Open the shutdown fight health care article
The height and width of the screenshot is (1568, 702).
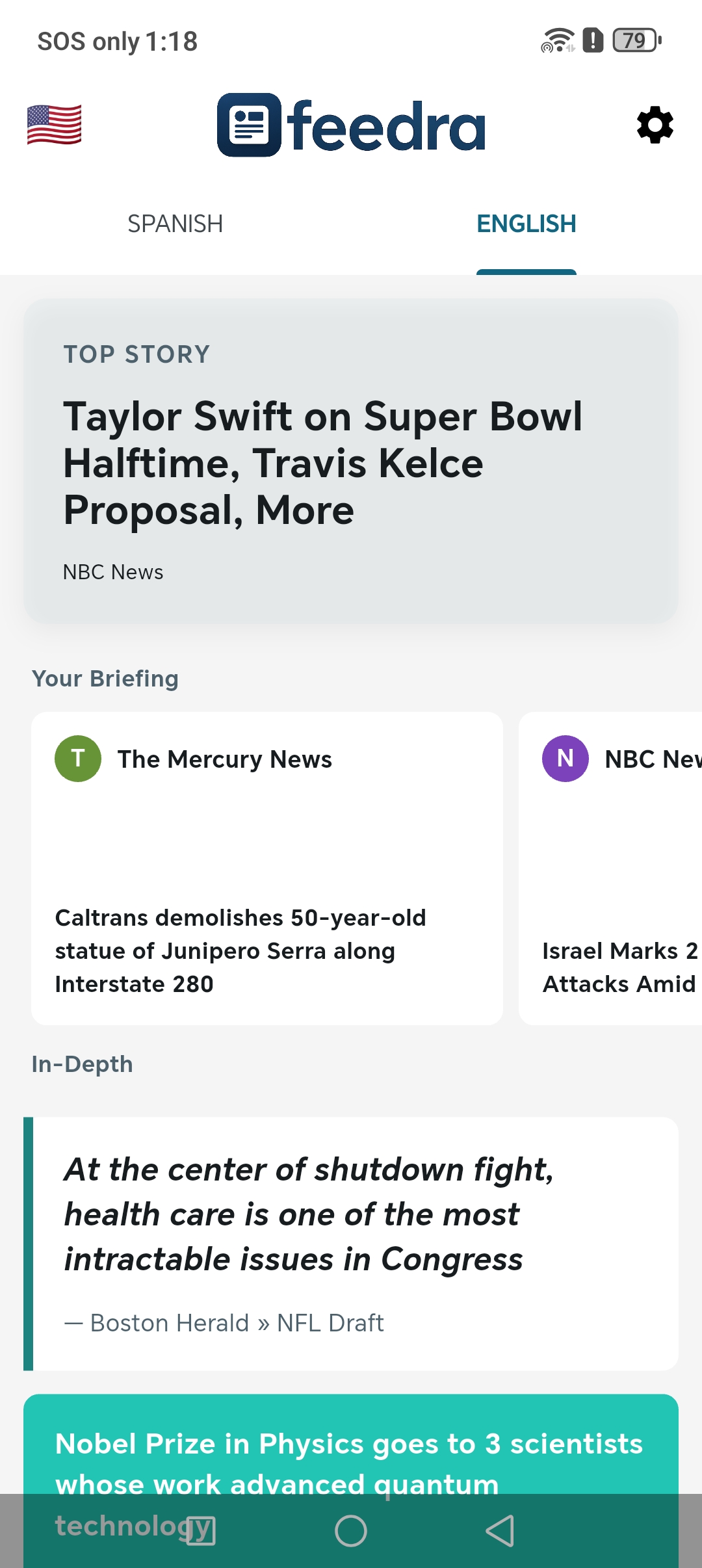click(x=309, y=1214)
